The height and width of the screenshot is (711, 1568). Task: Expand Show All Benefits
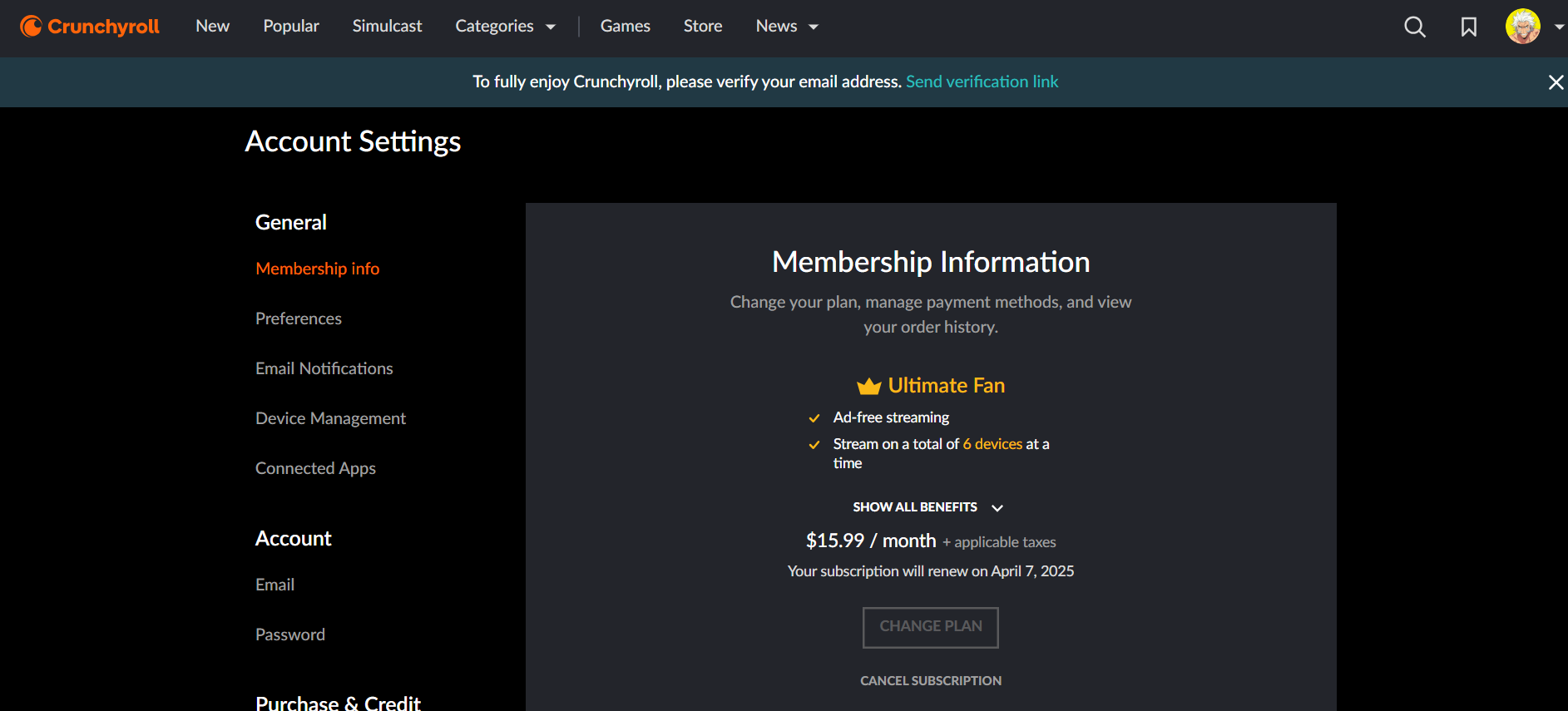(x=927, y=507)
